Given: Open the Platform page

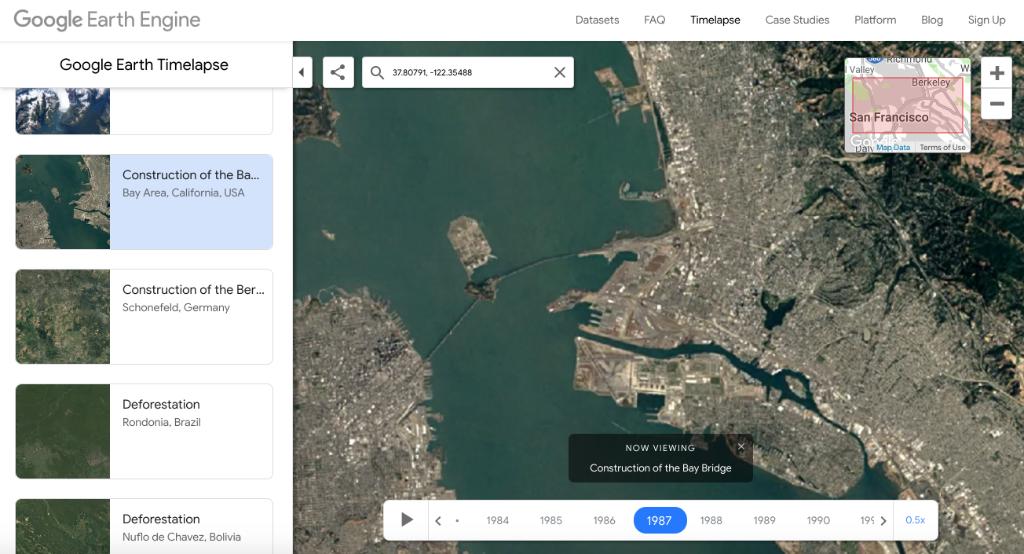Looking at the screenshot, I should [875, 20].
